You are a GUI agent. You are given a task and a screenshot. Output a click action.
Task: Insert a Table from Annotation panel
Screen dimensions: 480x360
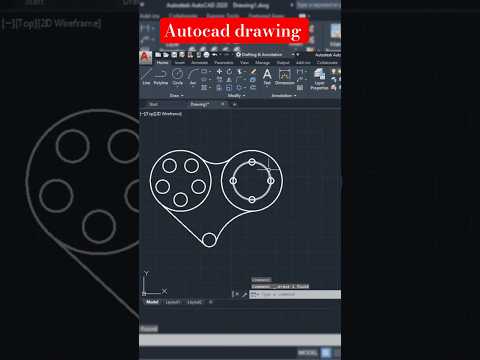[x=300, y=88]
